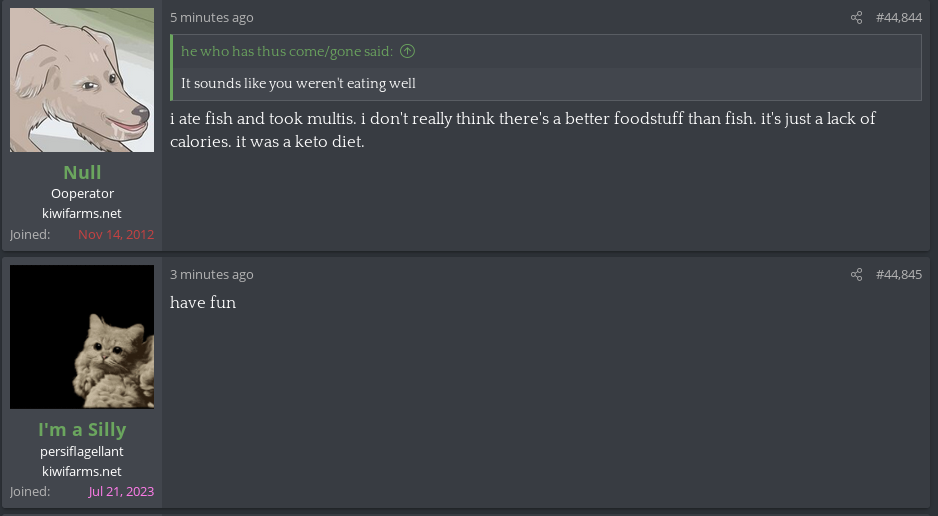Click join date Jul 21, 2023

(120, 491)
